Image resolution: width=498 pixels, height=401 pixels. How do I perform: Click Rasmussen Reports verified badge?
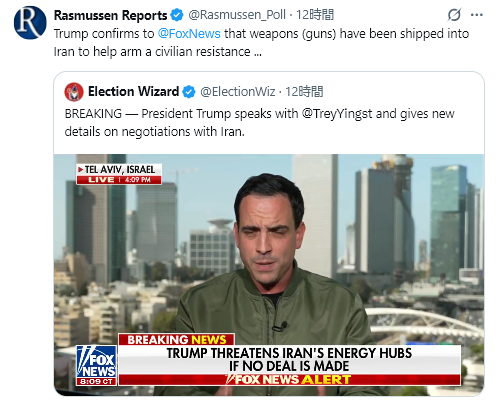click(177, 15)
